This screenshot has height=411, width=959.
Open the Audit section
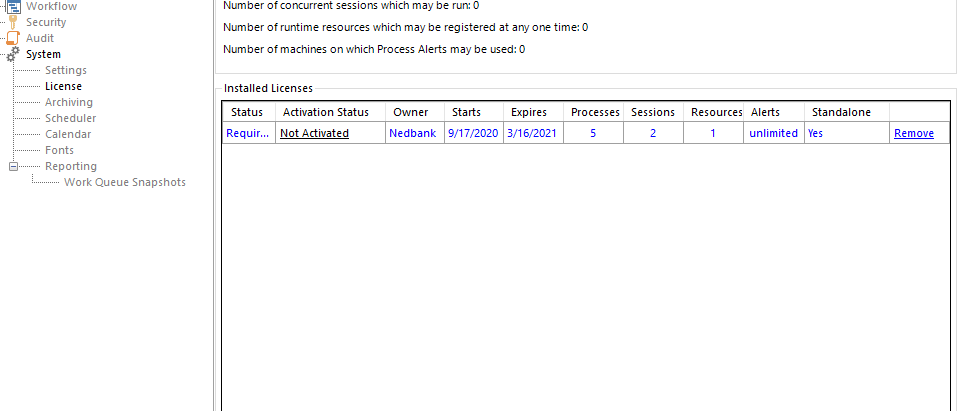[40, 39]
